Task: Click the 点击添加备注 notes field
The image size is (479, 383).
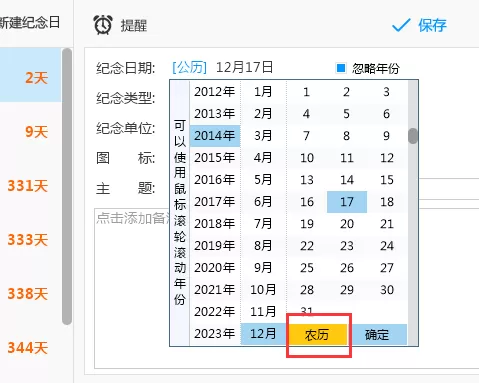Action: tap(287, 289)
